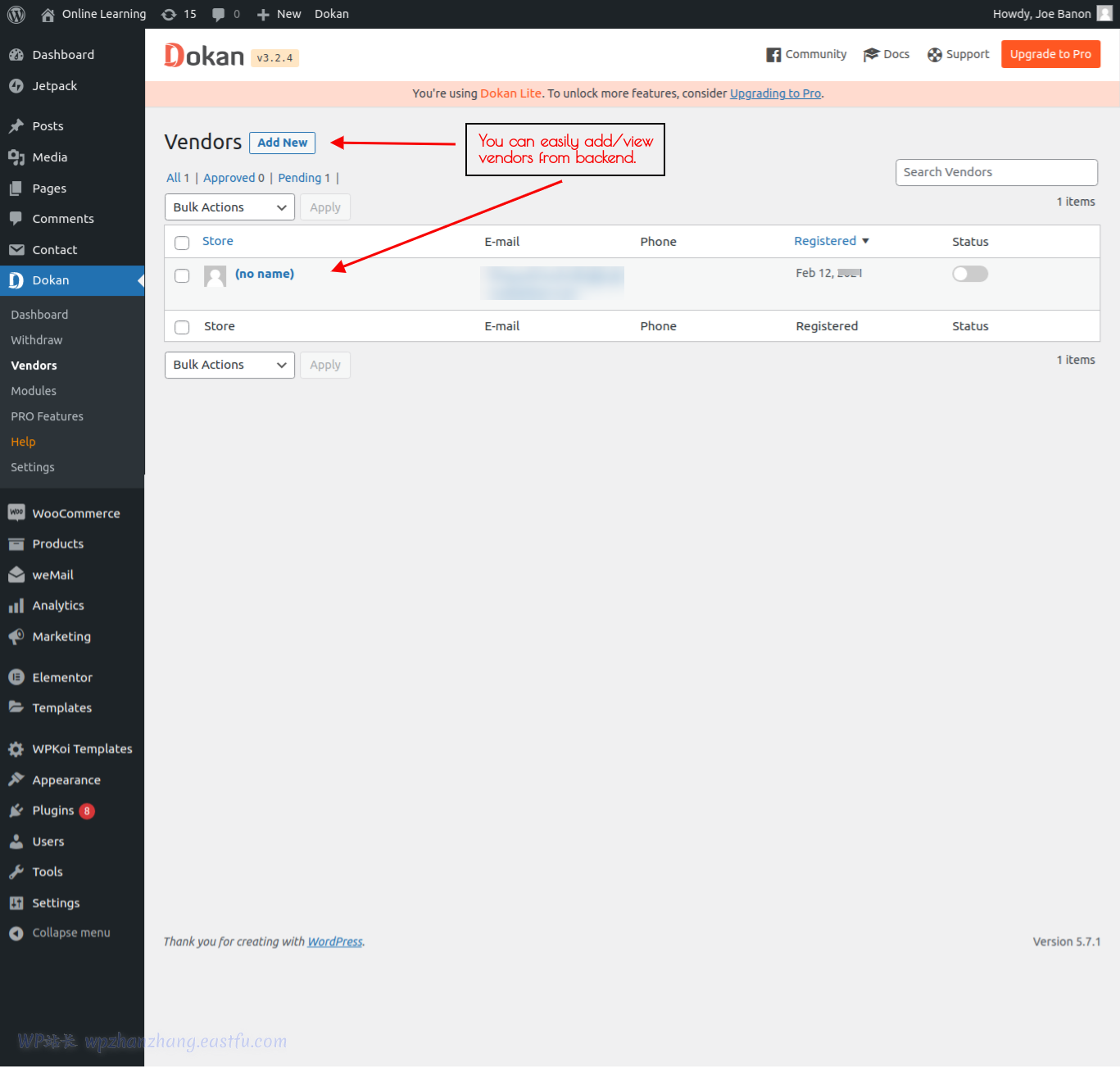Open the comments bubble icon in admin bar
The width and height of the screenshot is (1120, 1067).
pyautogui.click(x=219, y=14)
